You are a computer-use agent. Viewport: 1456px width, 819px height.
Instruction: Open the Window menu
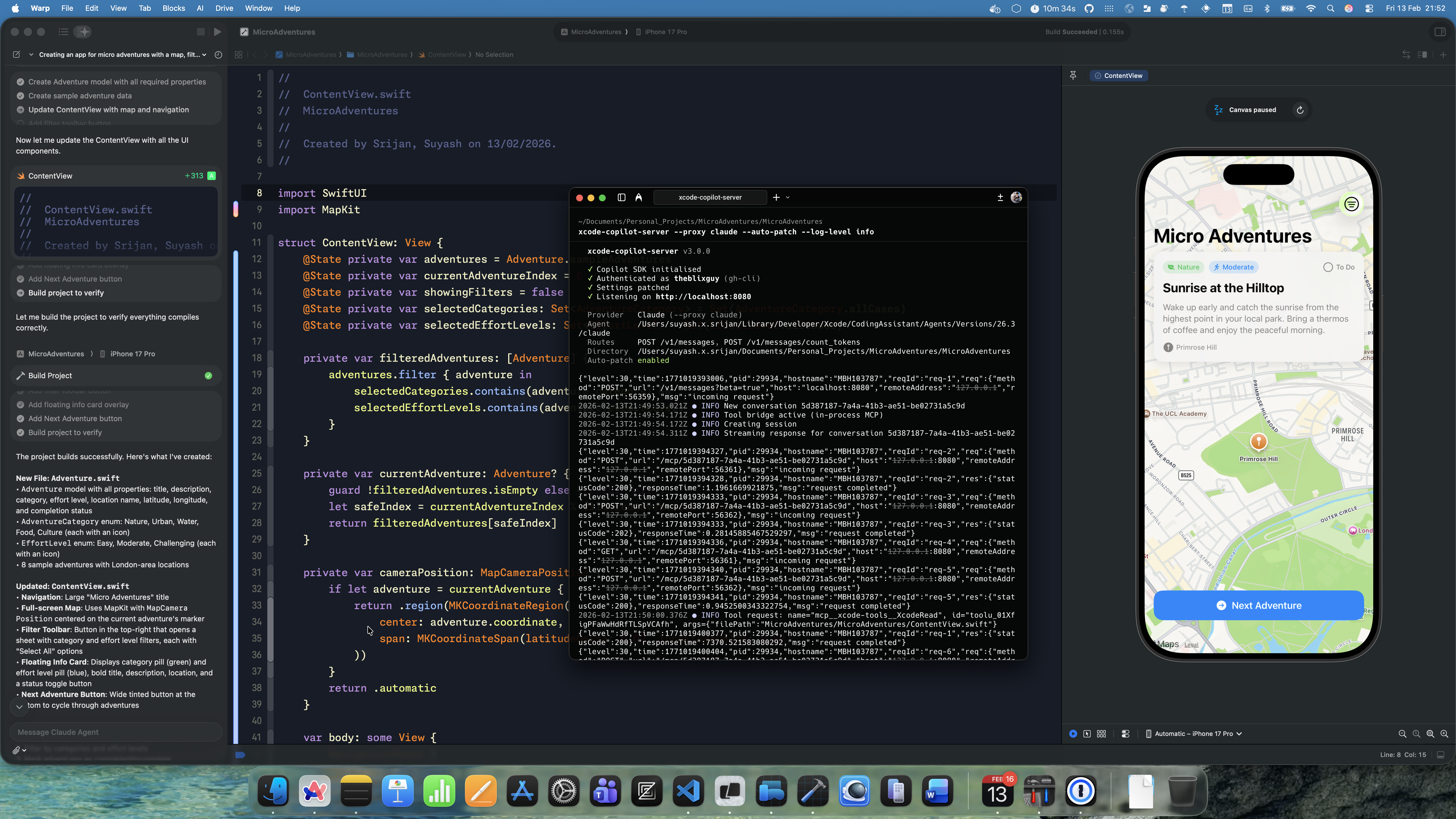[258, 9]
